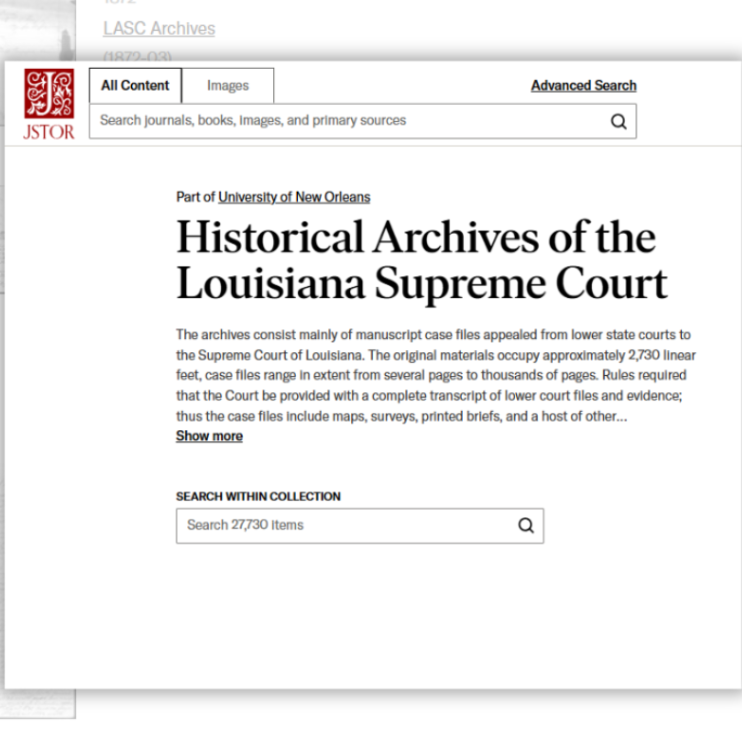Open the LASC Archives link in background page
Image resolution: width=742 pixels, height=742 pixels.
pos(159,28)
